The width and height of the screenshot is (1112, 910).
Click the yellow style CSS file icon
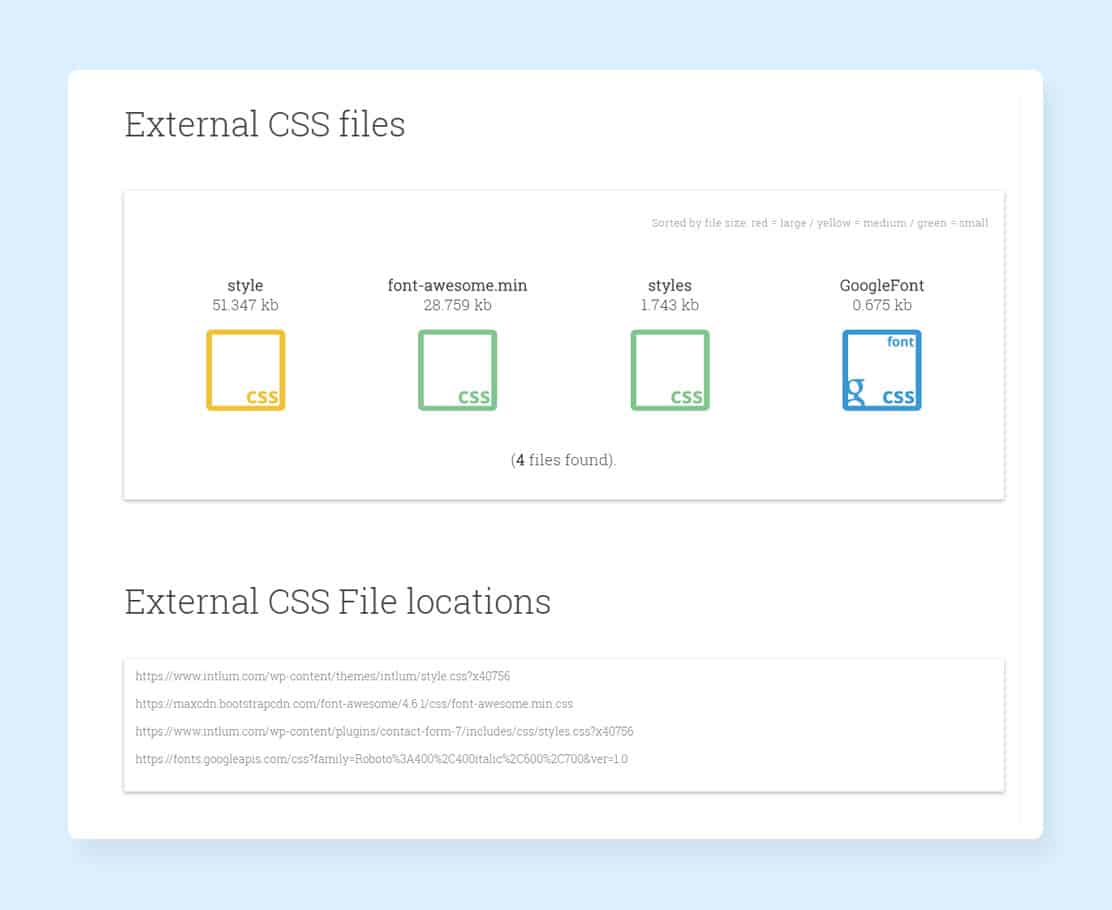(x=246, y=370)
